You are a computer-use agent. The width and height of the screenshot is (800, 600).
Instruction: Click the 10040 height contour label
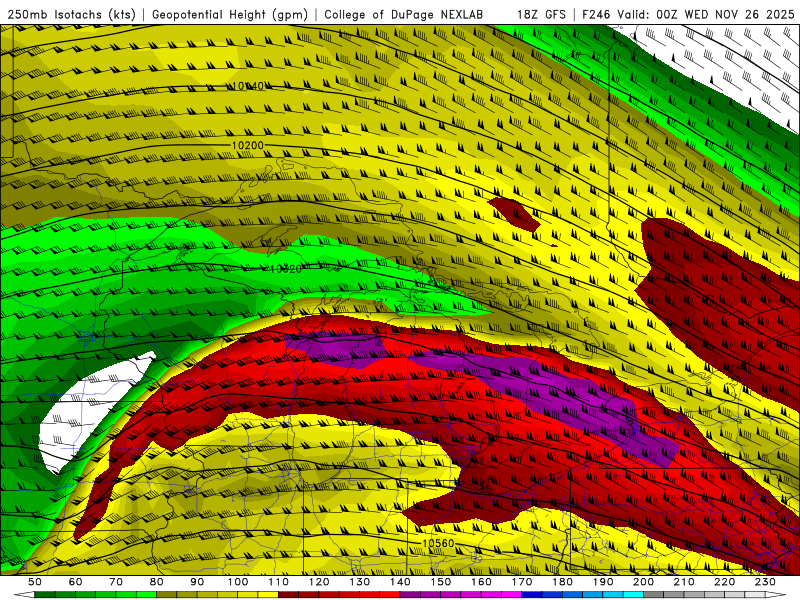247,86
